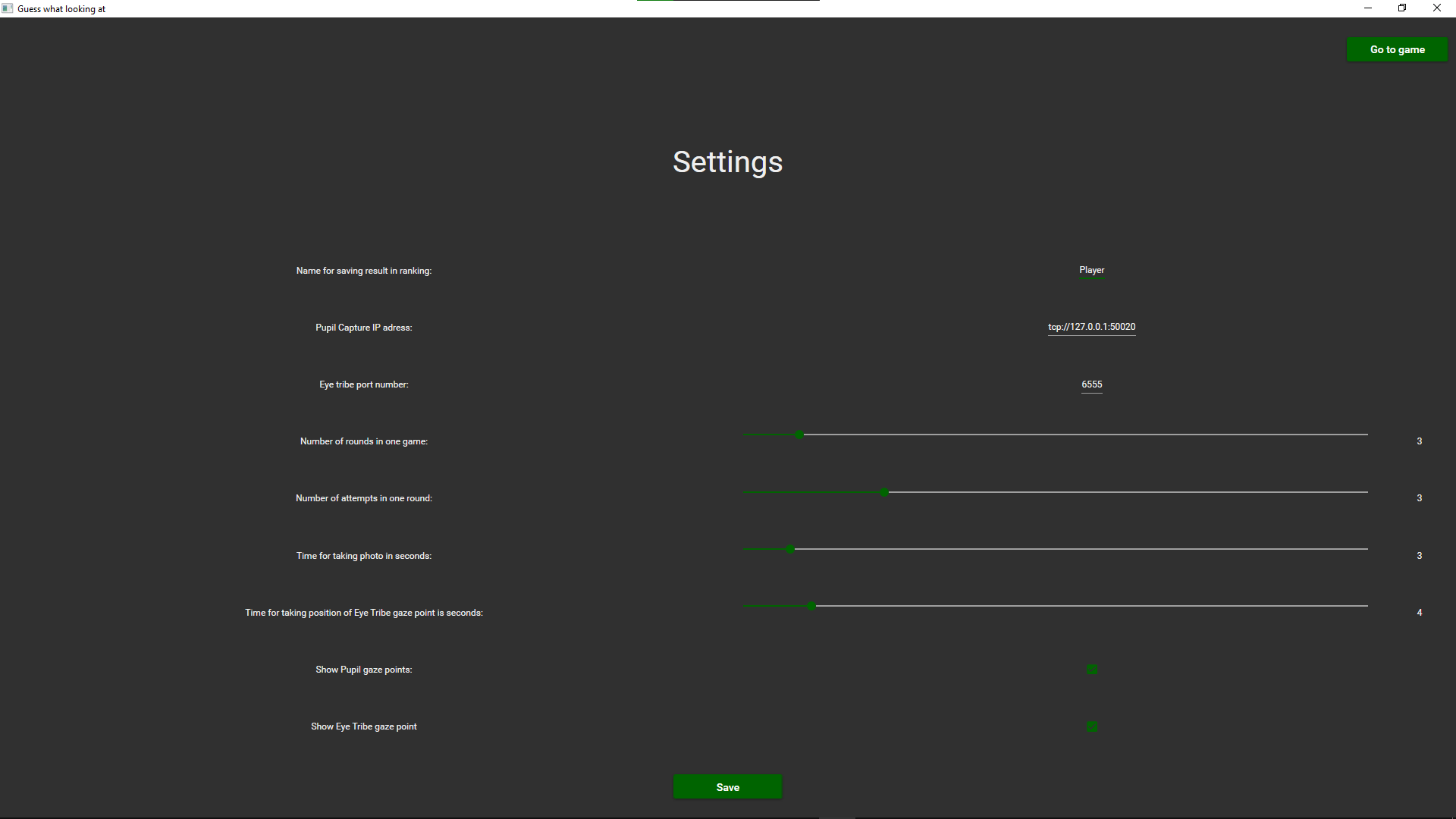This screenshot has height=819, width=1456.
Task: Restore down the application window
Action: click(x=1402, y=8)
